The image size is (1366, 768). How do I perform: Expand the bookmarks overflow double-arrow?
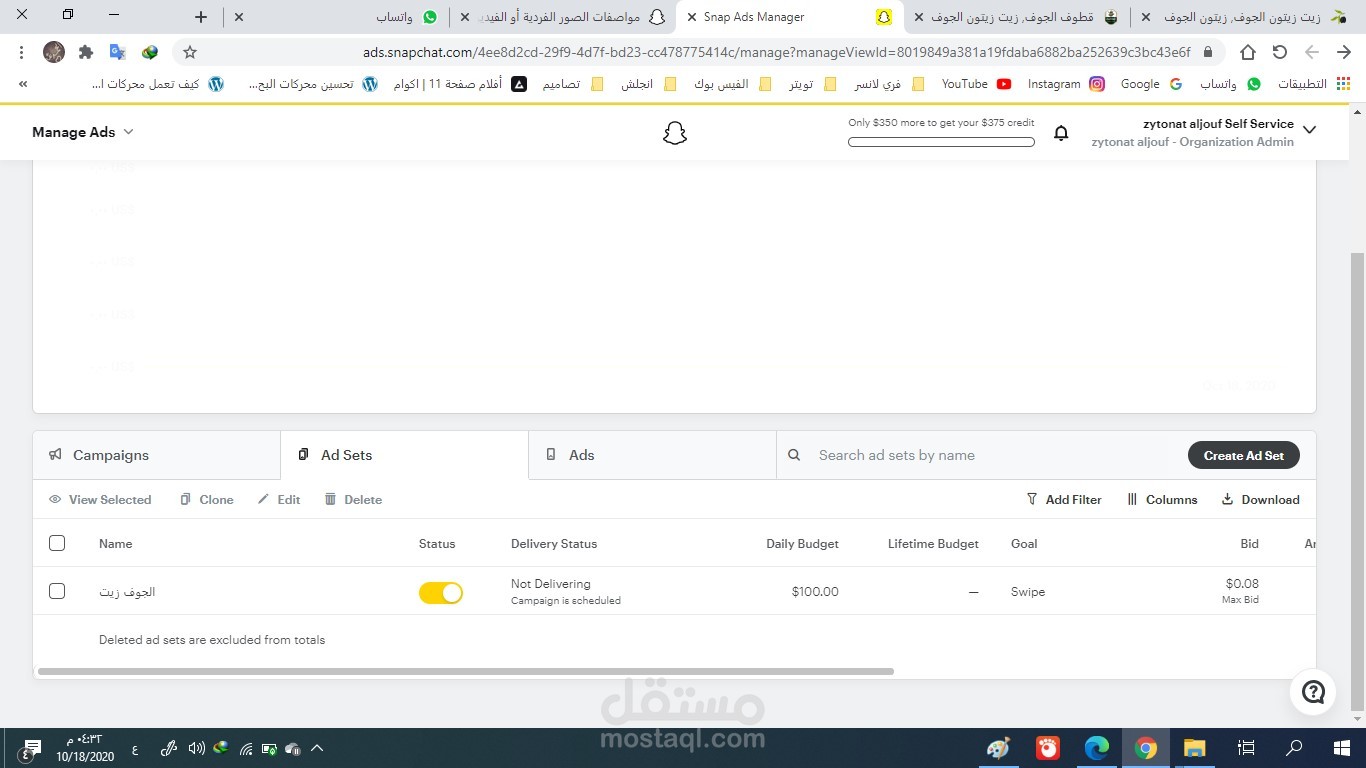[23, 84]
